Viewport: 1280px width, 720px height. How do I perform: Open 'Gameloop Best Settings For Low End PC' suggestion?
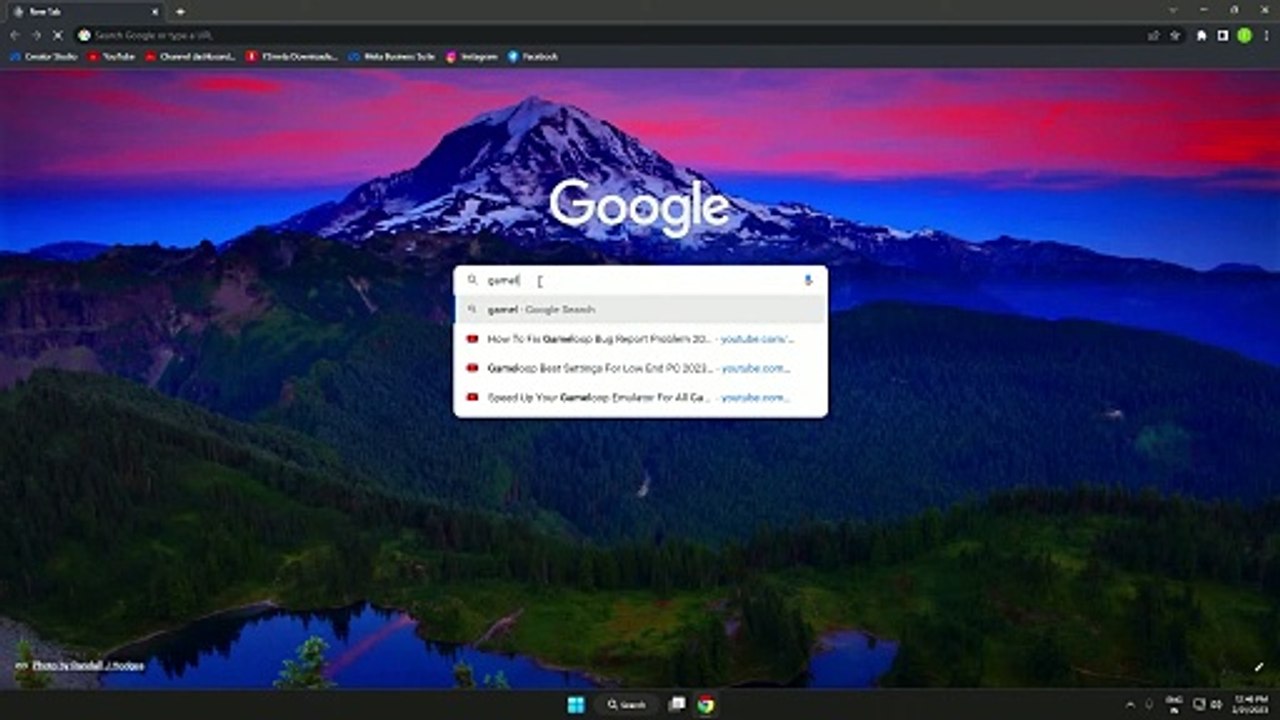[x=640, y=368]
